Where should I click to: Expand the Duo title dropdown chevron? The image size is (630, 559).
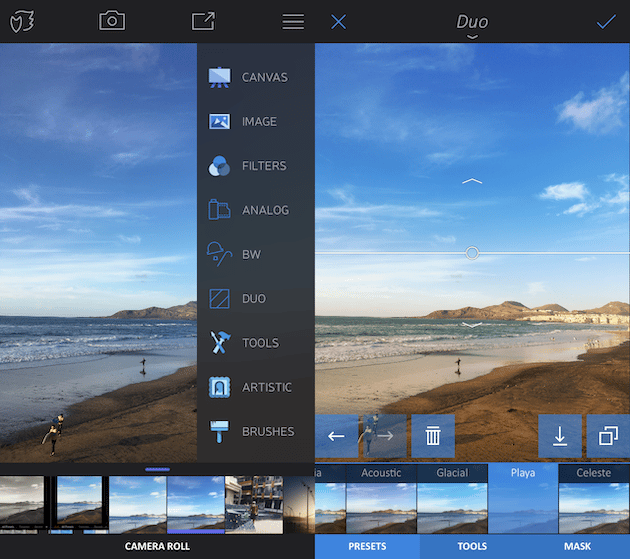(472, 37)
